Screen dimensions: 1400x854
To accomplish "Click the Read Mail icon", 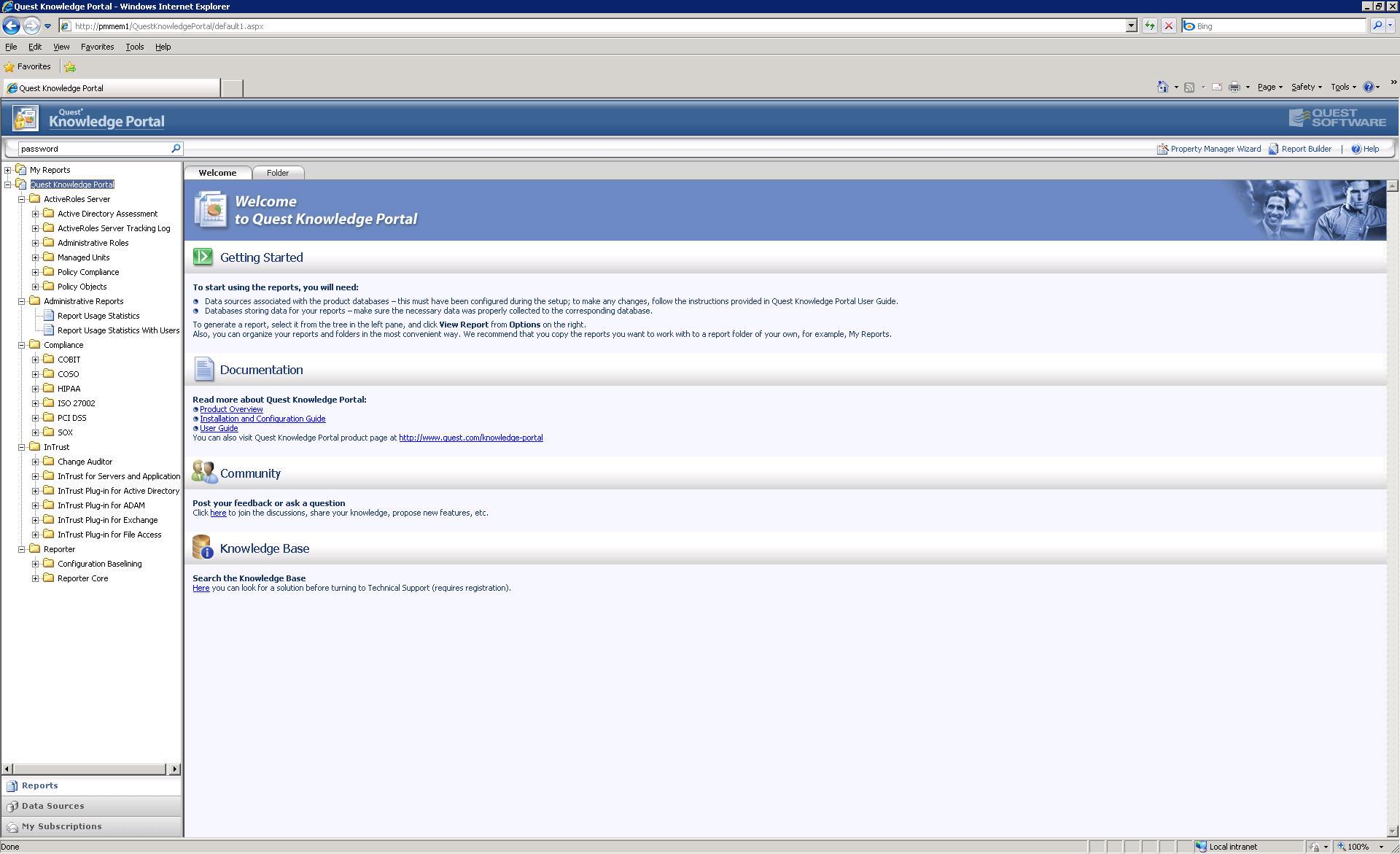I will (1217, 87).
